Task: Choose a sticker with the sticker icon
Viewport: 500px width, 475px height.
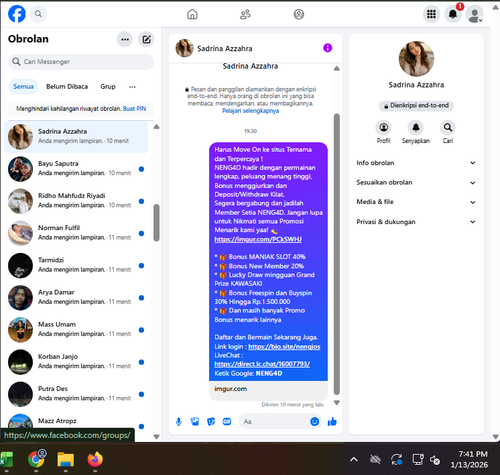Action: tap(211, 422)
